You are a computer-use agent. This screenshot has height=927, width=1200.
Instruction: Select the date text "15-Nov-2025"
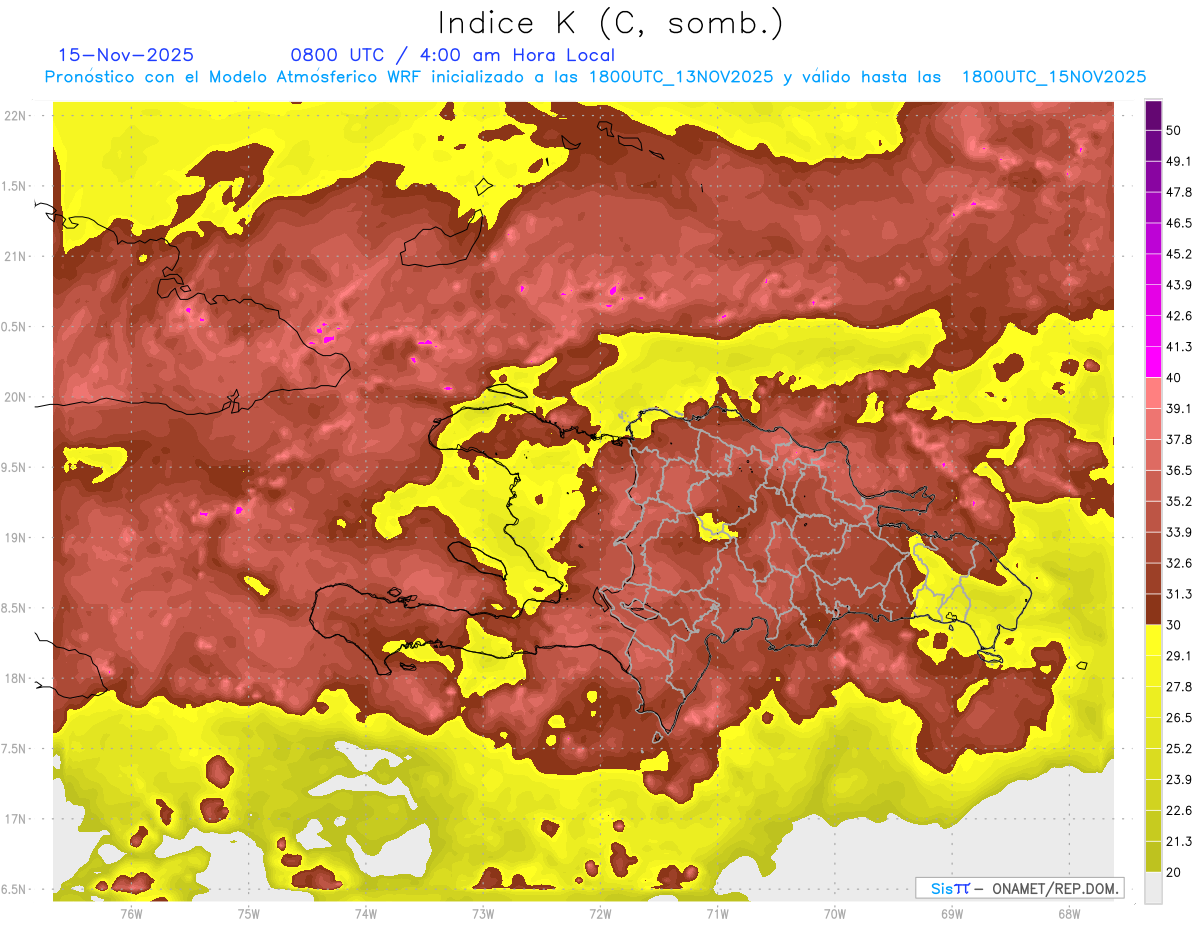point(126,55)
